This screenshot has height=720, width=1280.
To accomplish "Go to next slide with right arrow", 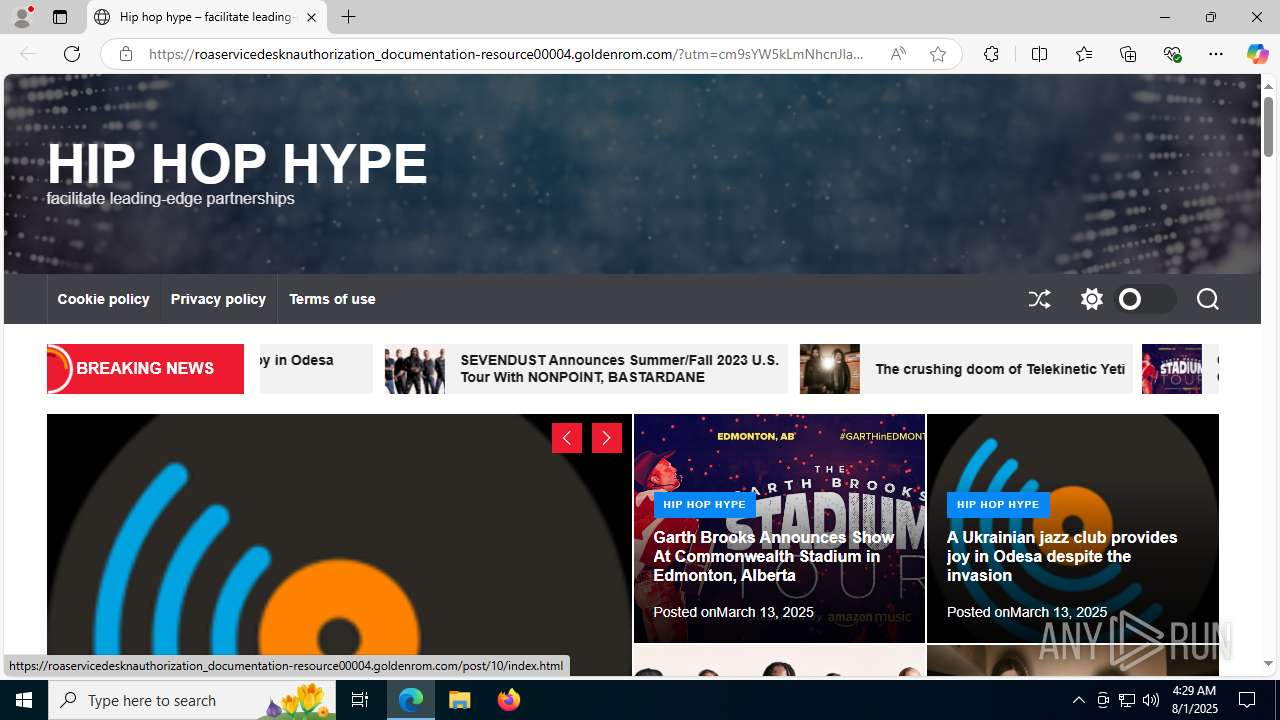I will [607, 438].
